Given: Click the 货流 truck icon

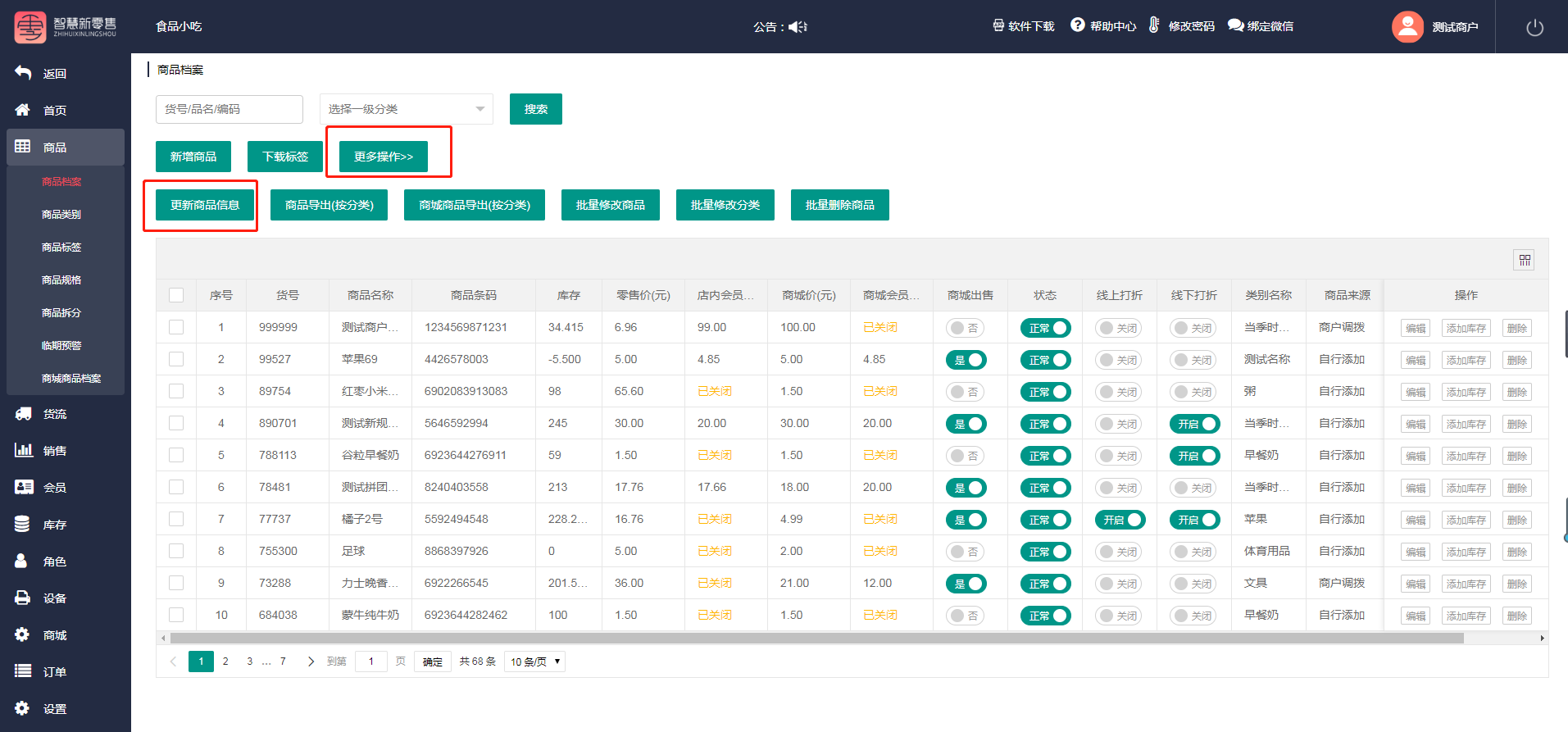Looking at the screenshot, I should pos(23,414).
